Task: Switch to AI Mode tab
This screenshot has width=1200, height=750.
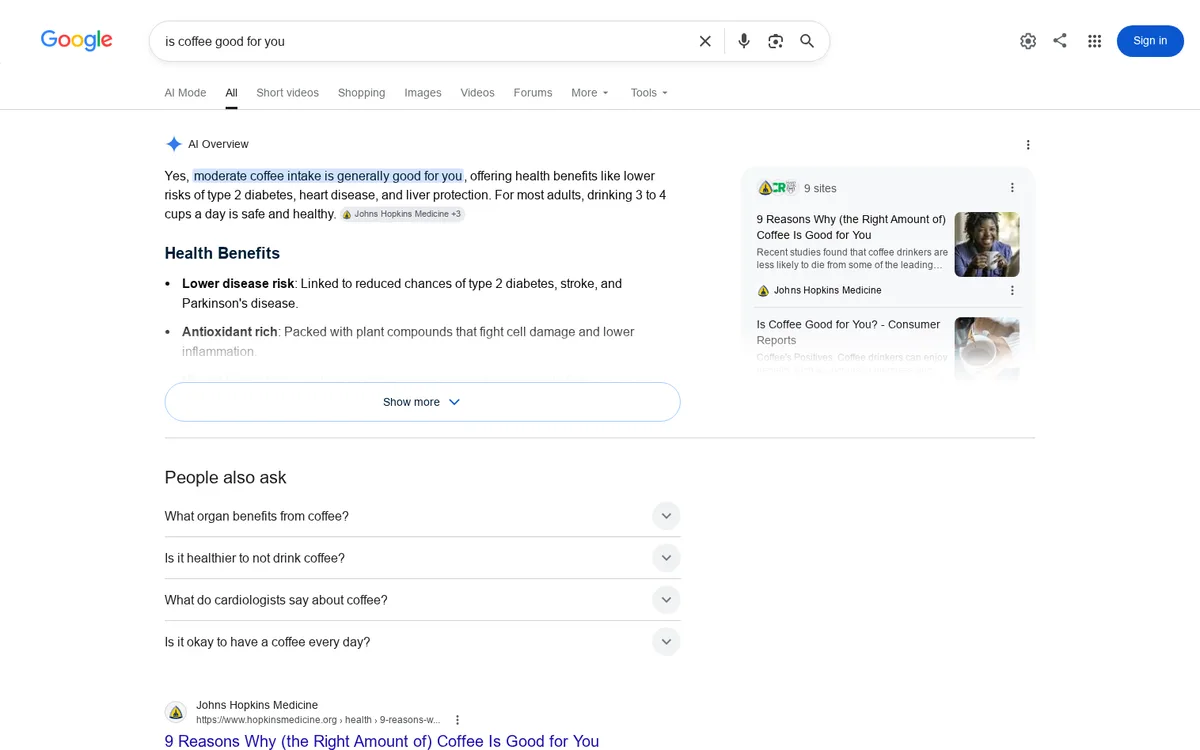Action: (x=185, y=93)
